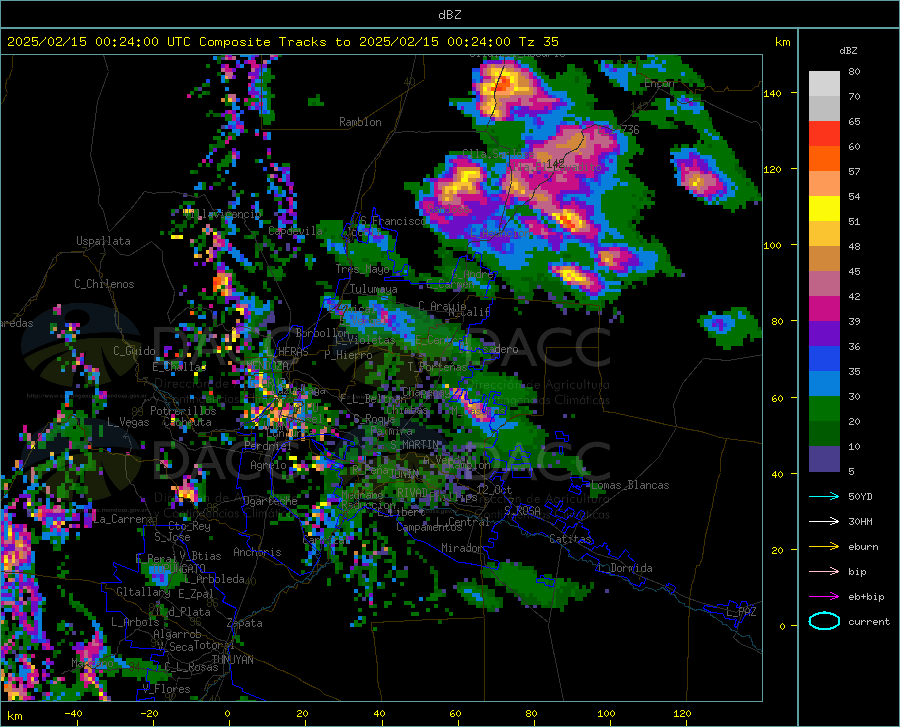Click the Uspallata town label
900x727 pixels.
tap(103, 241)
